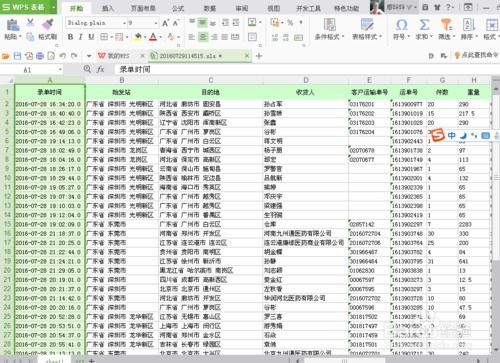Viewport: 500px width, 363px height.
Task: Toggle middle vertical alignment
Action: [202, 22]
